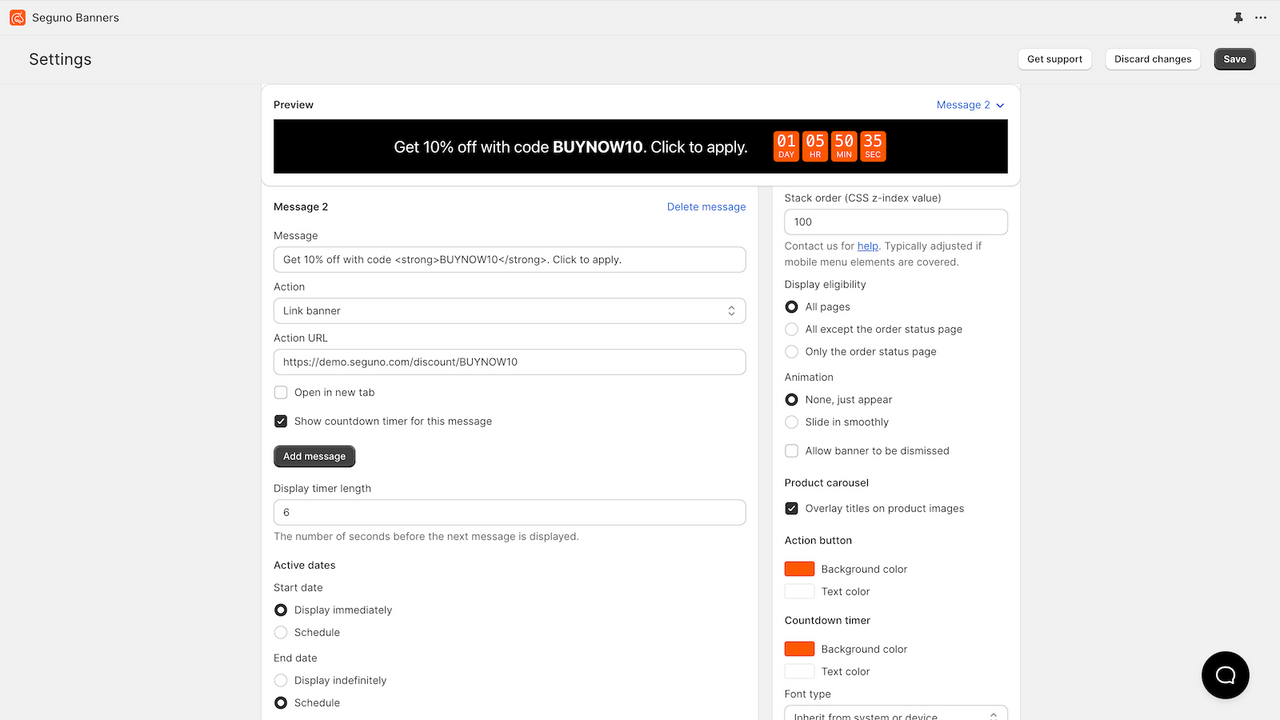The image size is (1280, 720).
Task: Click the Delete message link
Action: tap(706, 207)
